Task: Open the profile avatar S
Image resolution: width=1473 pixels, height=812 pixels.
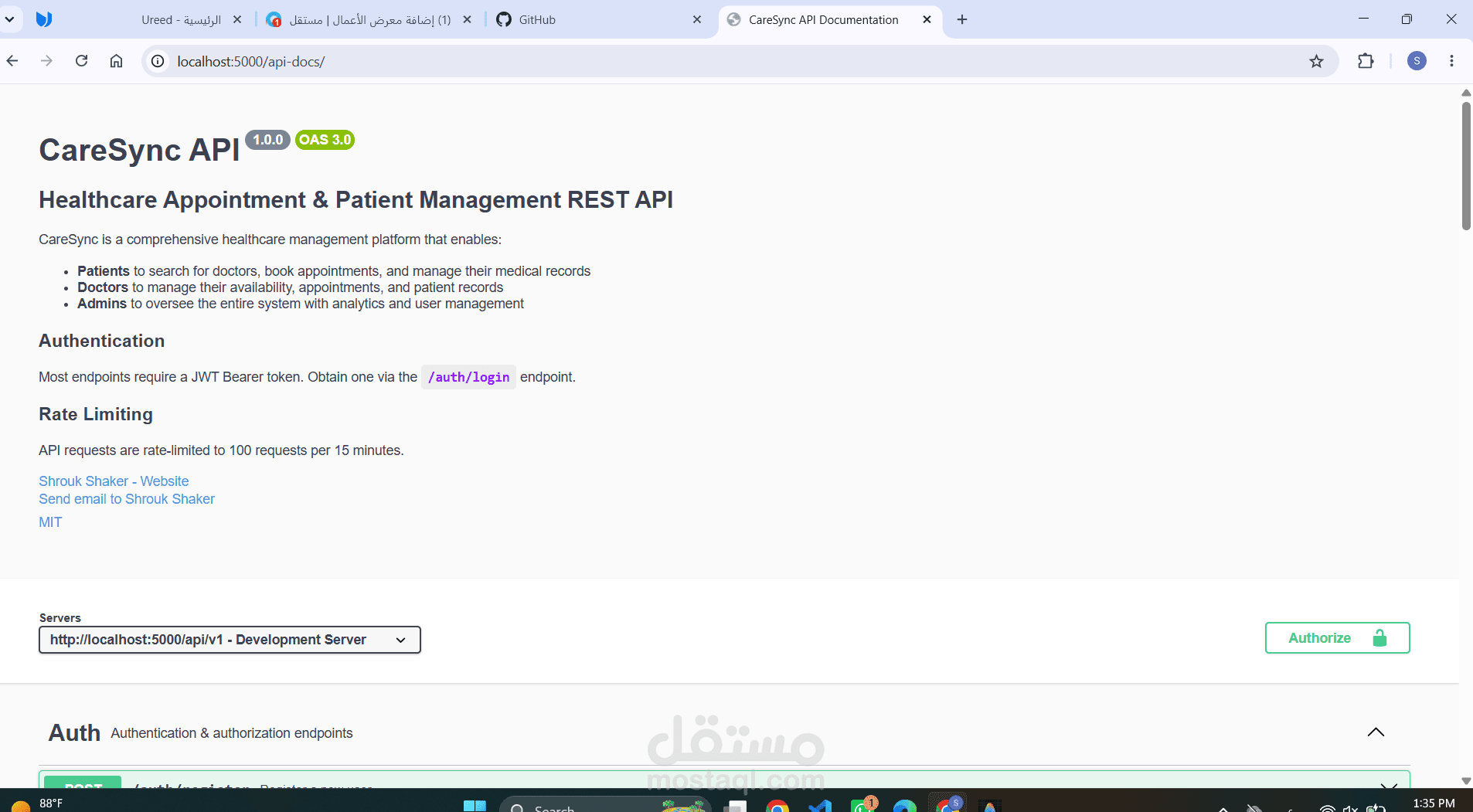Action: point(1417,61)
